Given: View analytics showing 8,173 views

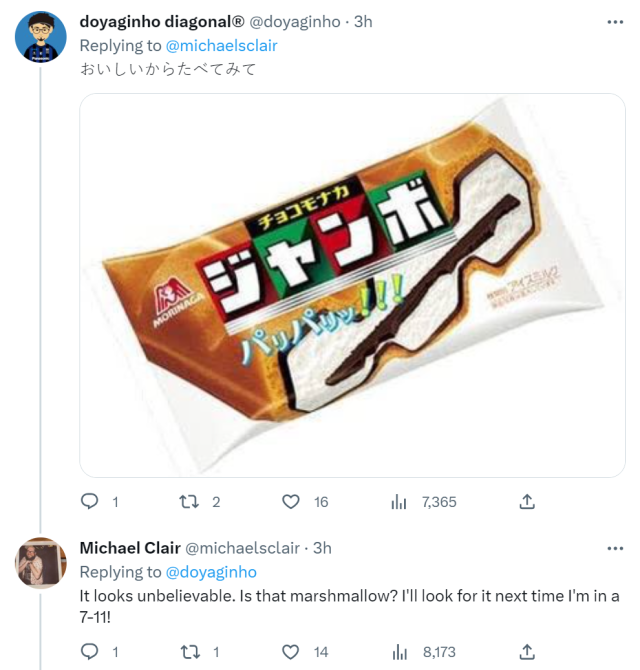Looking at the screenshot, I should click(x=399, y=652).
